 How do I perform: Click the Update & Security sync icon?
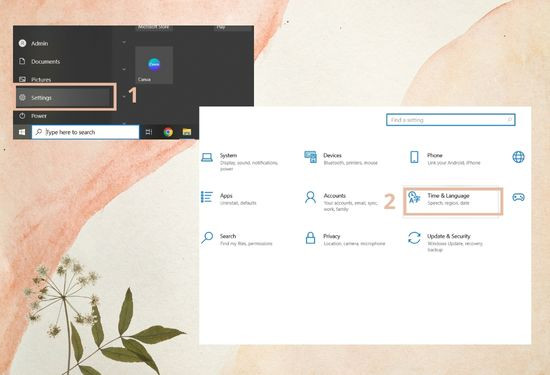click(414, 238)
